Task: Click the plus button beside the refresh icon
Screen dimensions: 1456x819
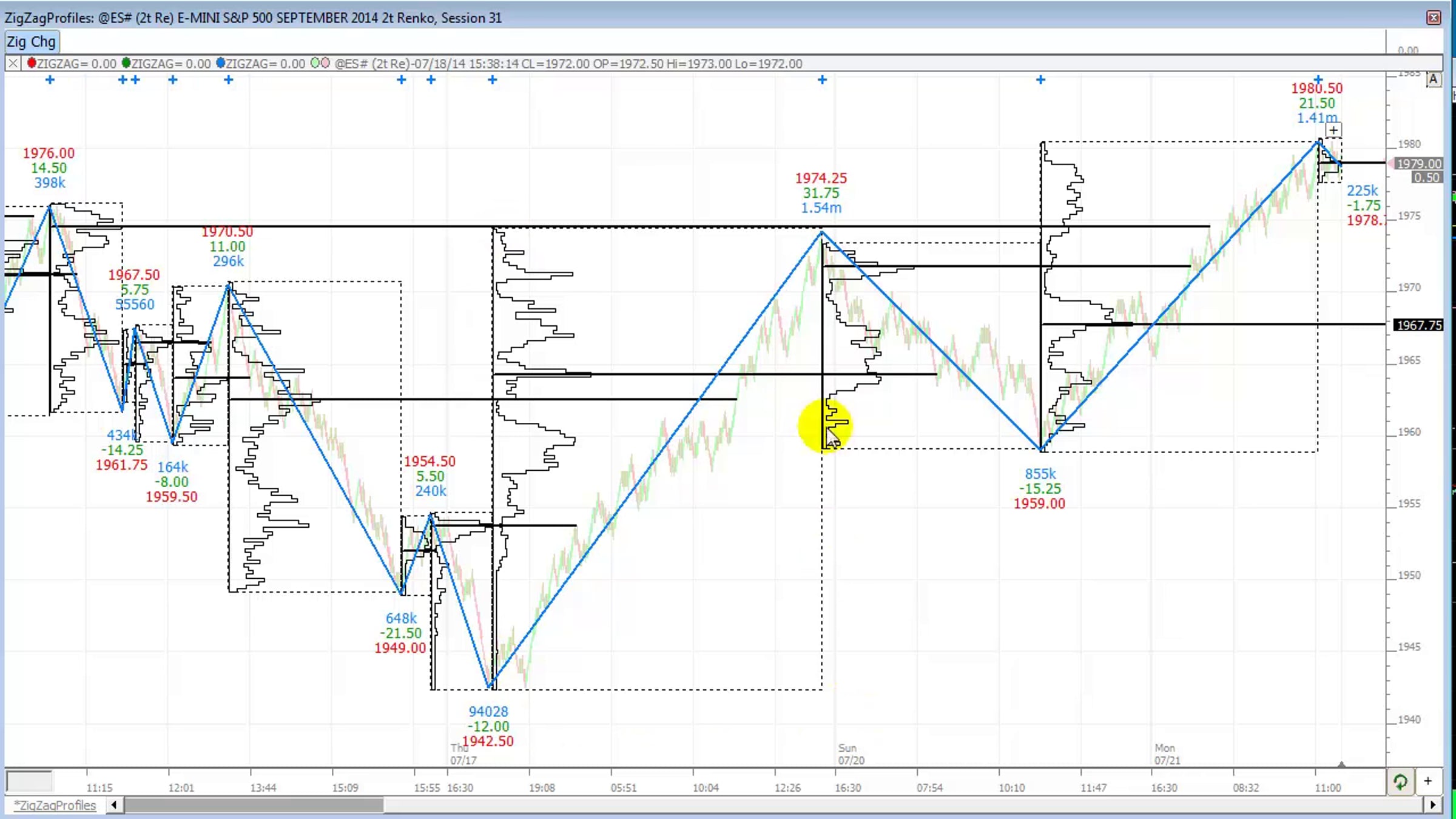Action: (1428, 781)
